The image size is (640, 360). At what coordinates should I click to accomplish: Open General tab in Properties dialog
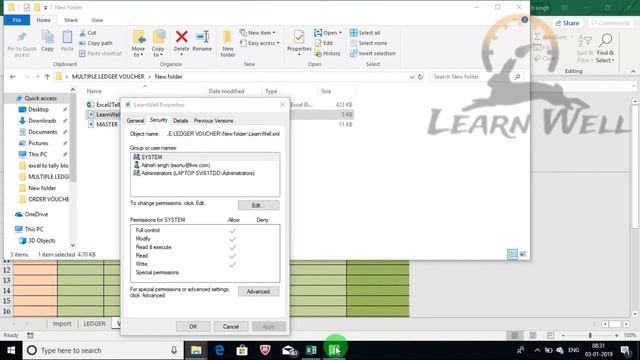coord(135,121)
